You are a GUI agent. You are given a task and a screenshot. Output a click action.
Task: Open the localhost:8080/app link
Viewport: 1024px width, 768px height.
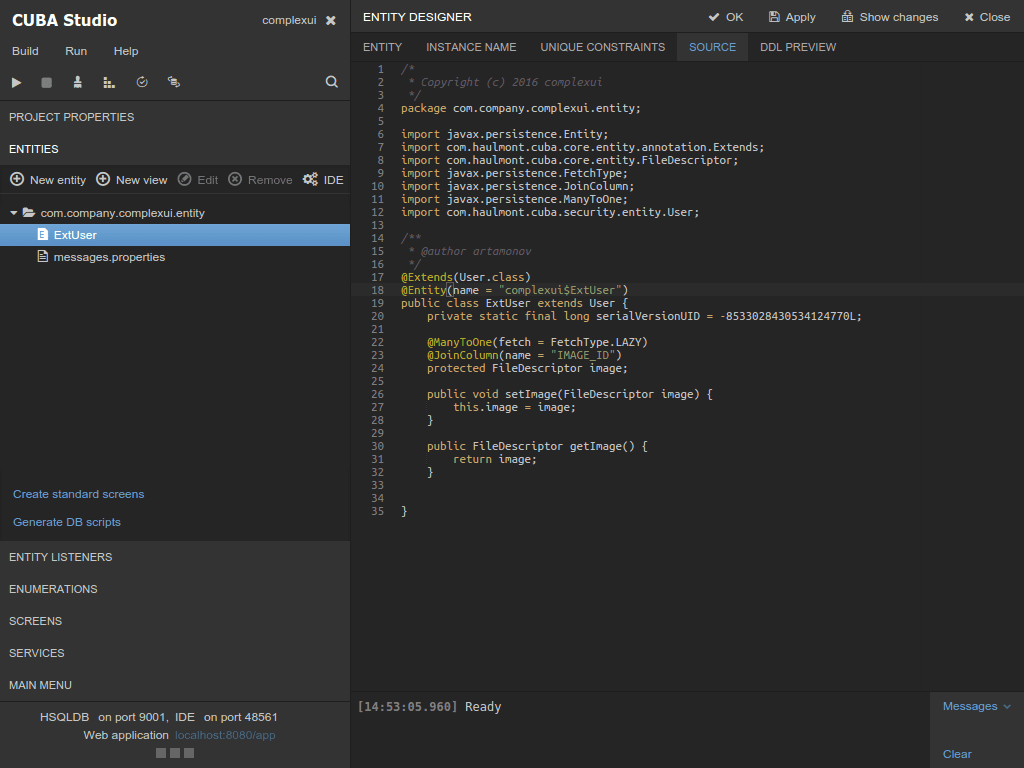click(225, 735)
